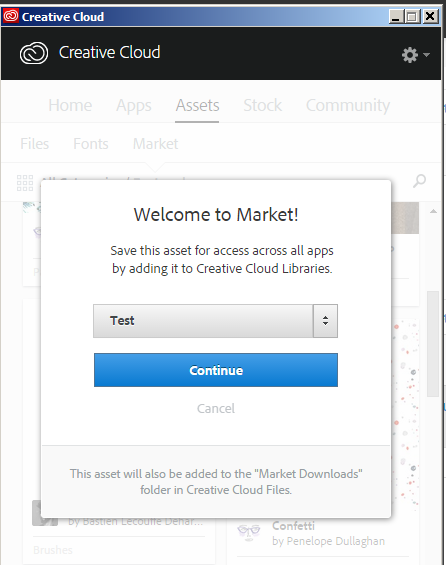
Task: Open the settings gear menu
Action: pyautogui.click(x=410, y=55)
